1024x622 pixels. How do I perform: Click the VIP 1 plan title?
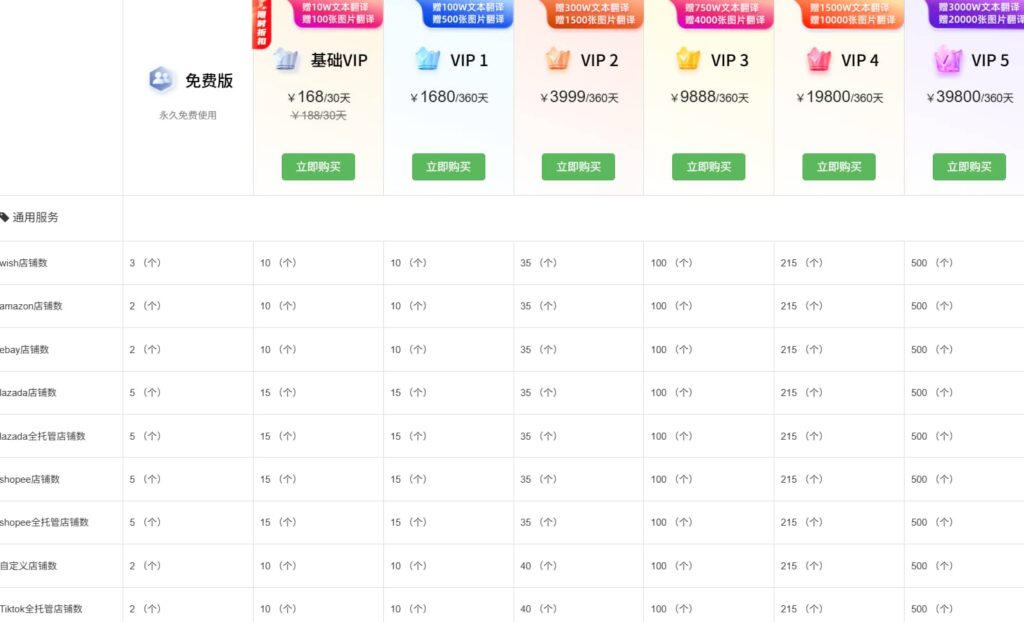coord(469,60)
